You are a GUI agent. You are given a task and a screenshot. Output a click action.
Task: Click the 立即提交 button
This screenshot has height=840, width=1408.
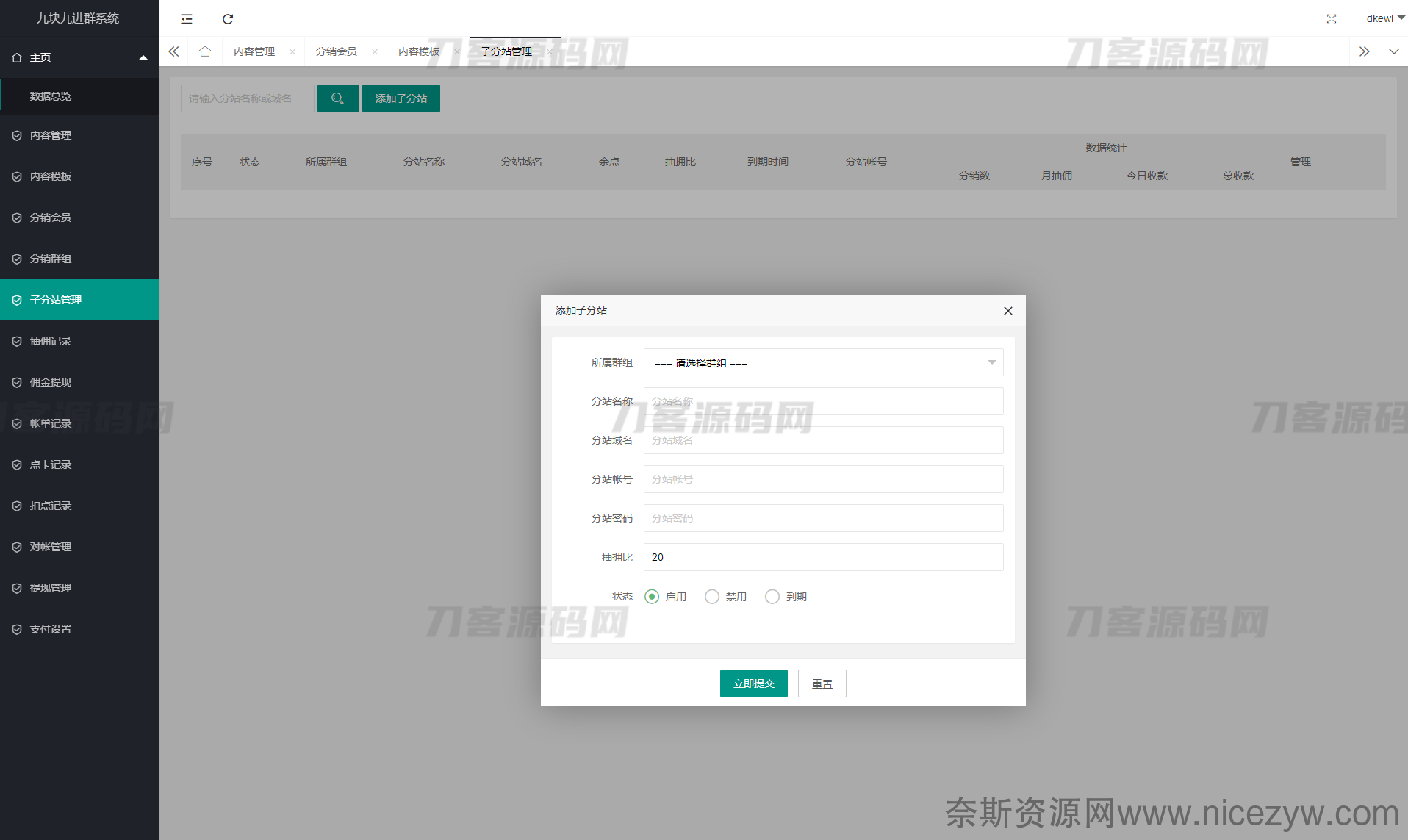(754, 683)
